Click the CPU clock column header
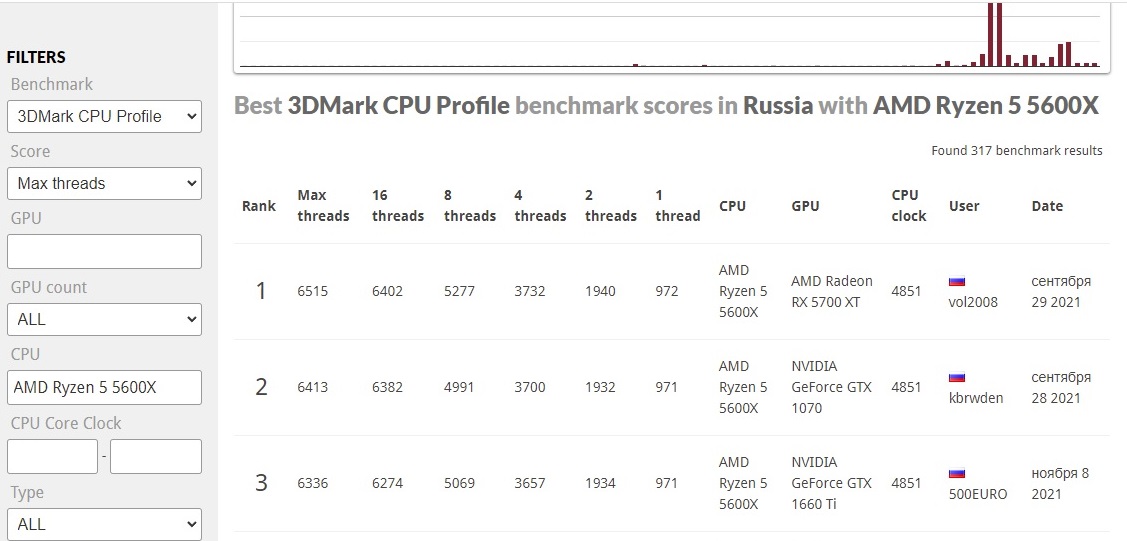1127x541 pixels. 908,205
